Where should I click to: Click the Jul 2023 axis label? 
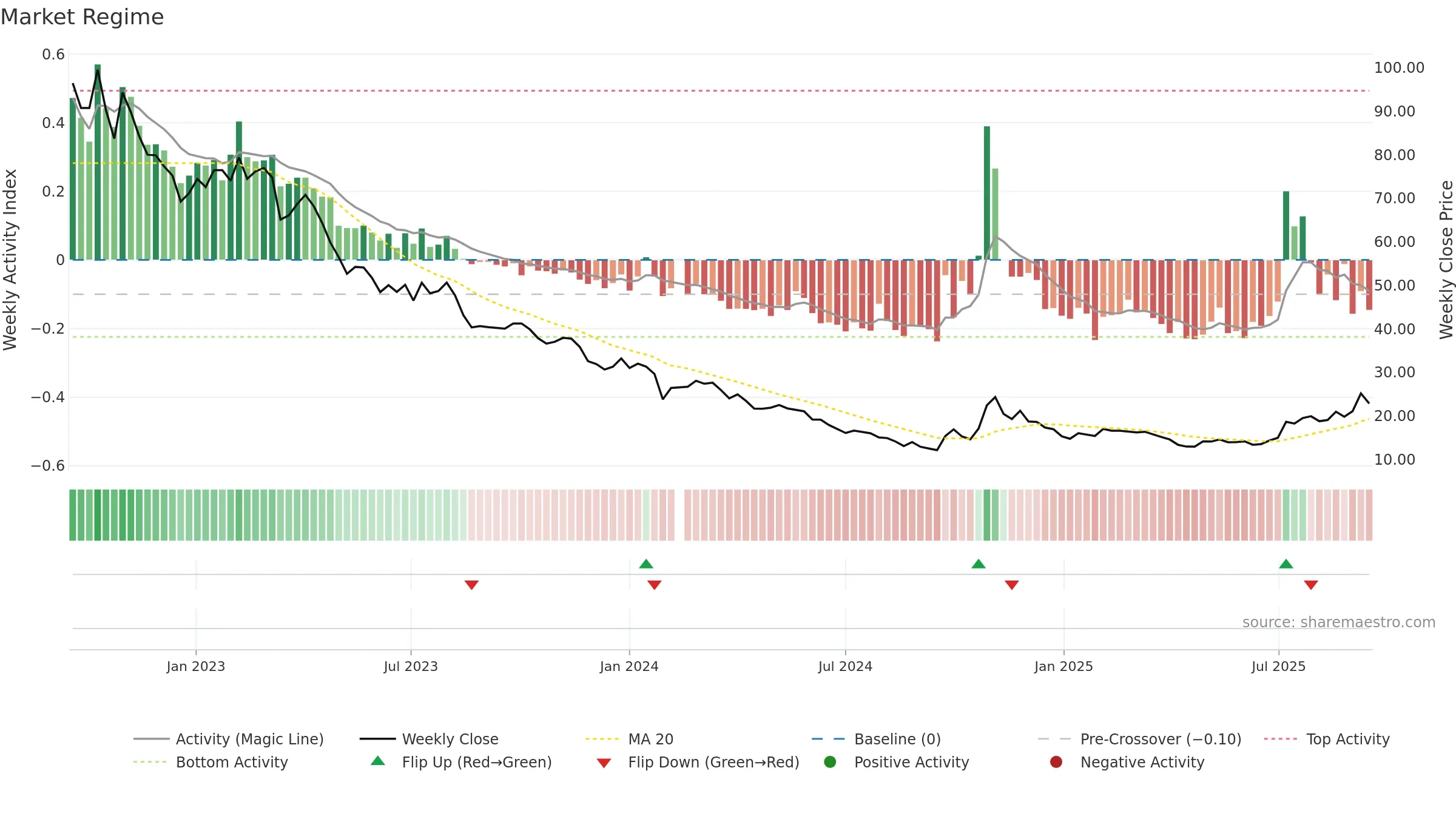pyautogui.click(x=411, y=667)
